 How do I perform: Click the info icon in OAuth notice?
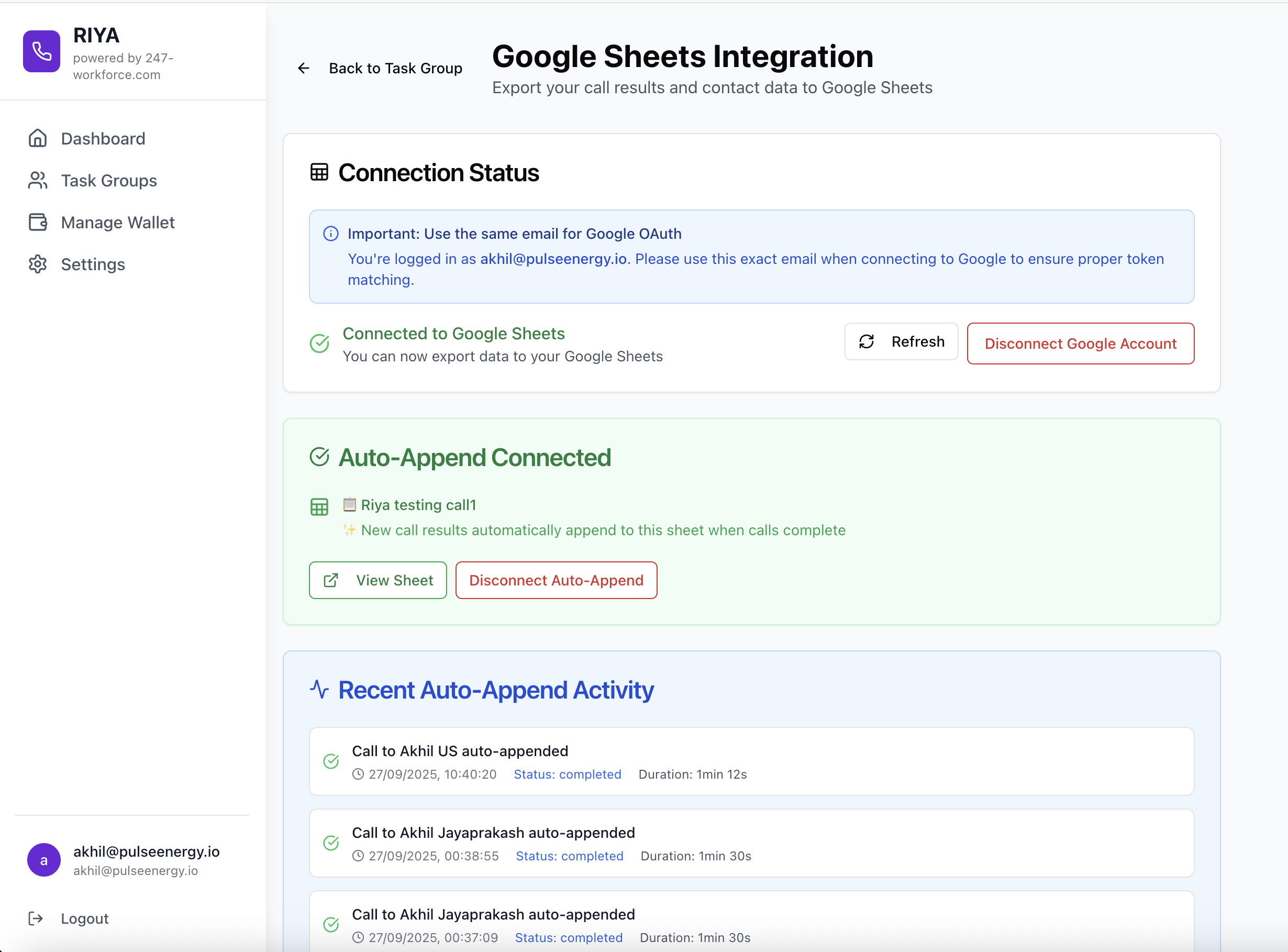pyautogui.click(x=331, y=234)
